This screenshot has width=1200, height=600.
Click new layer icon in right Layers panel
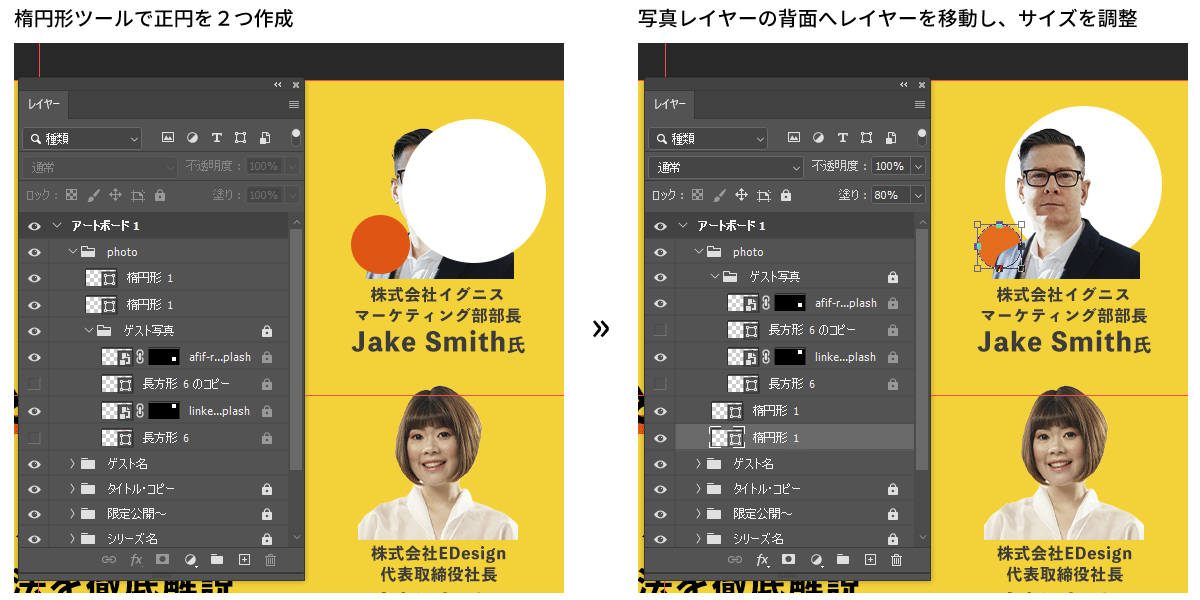(x=870, y=560)
